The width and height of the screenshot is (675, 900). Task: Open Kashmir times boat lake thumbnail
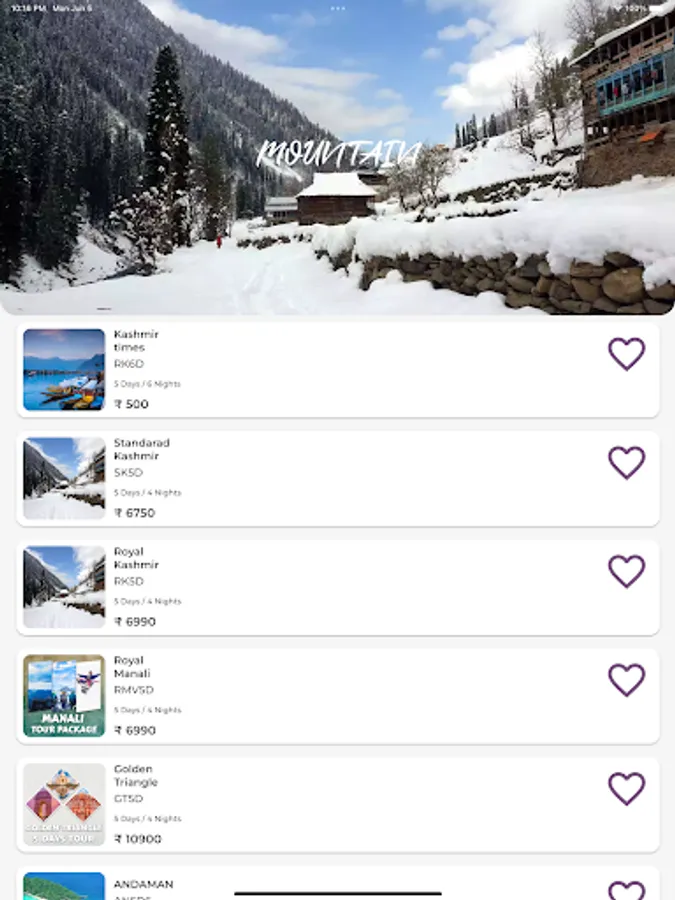(x=64, y=370)
